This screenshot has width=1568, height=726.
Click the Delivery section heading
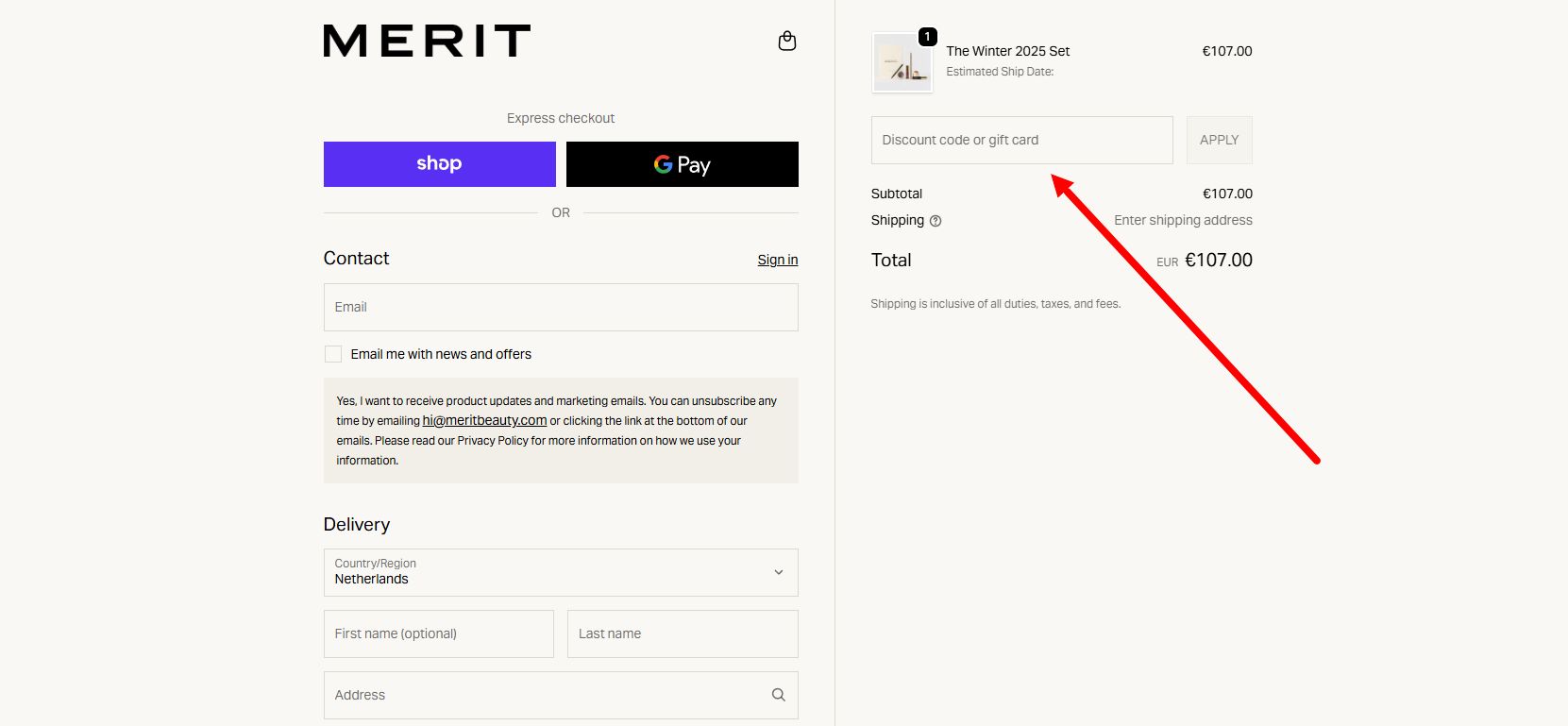click(357, 524)
